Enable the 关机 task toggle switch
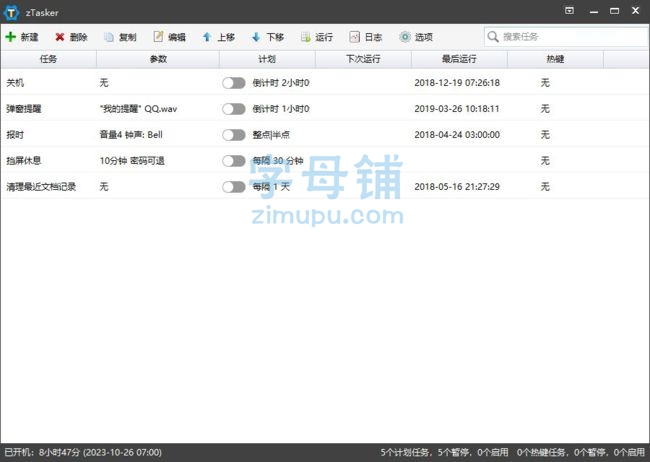This screenshot has width=650, height=462. pyautogui.click(x=234, y=83)
